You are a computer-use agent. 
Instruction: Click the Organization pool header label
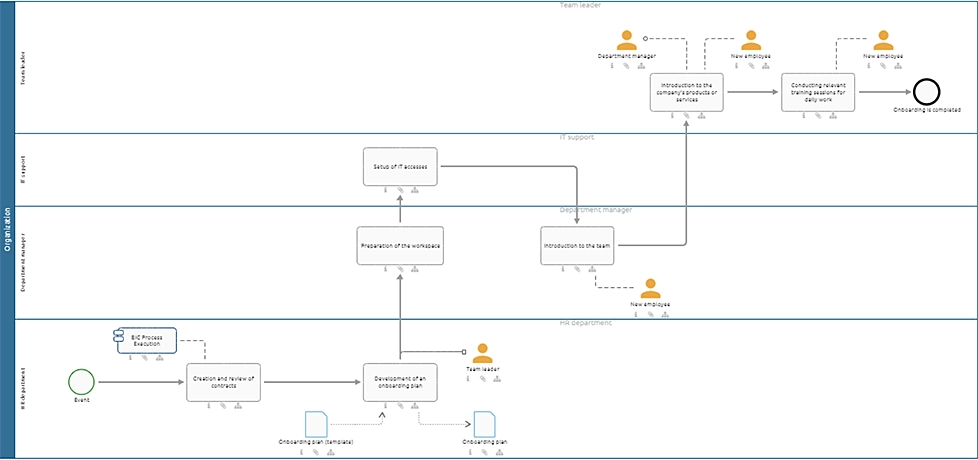[7, 230]
